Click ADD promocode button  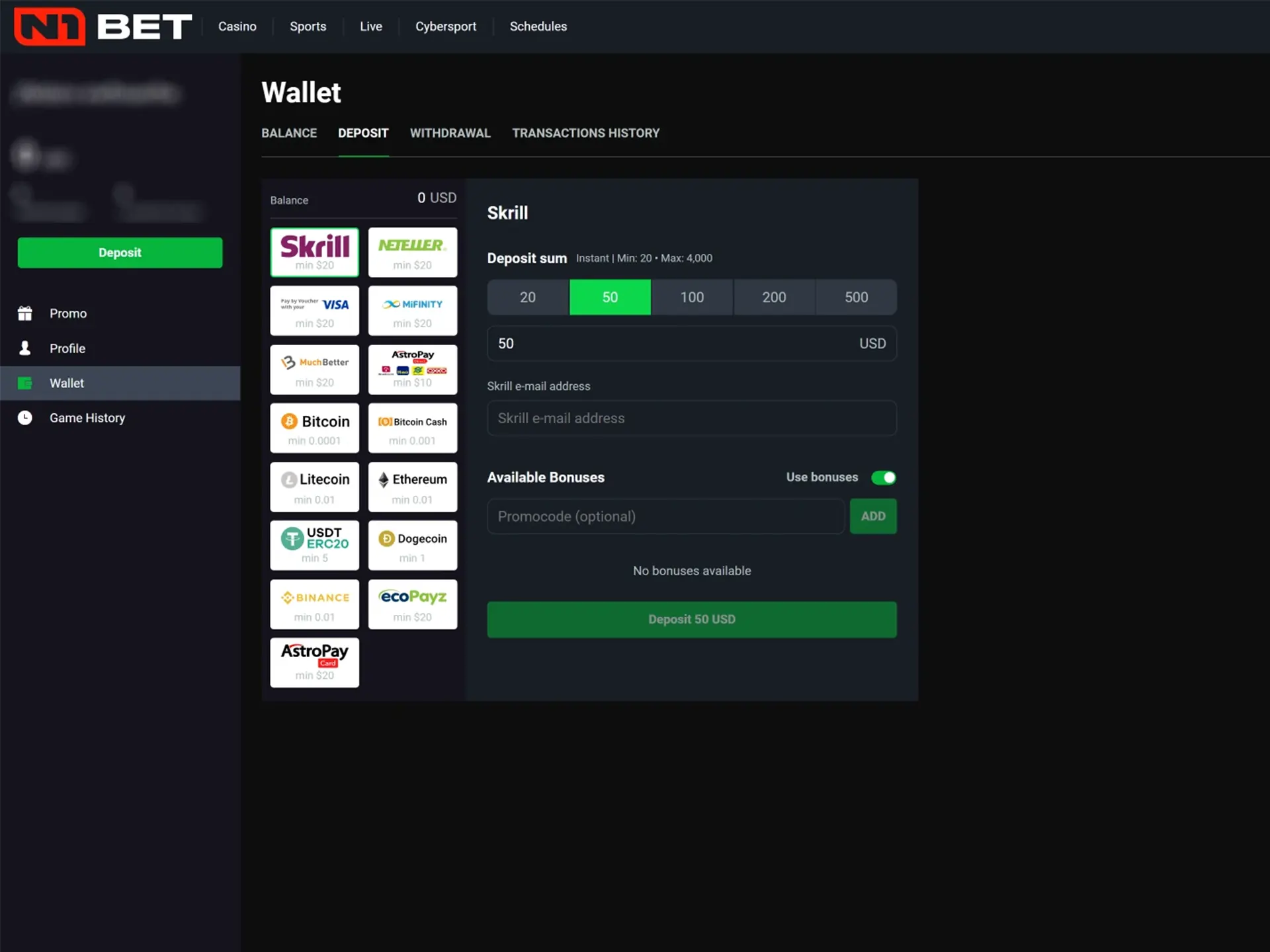(x=873, y=516)
